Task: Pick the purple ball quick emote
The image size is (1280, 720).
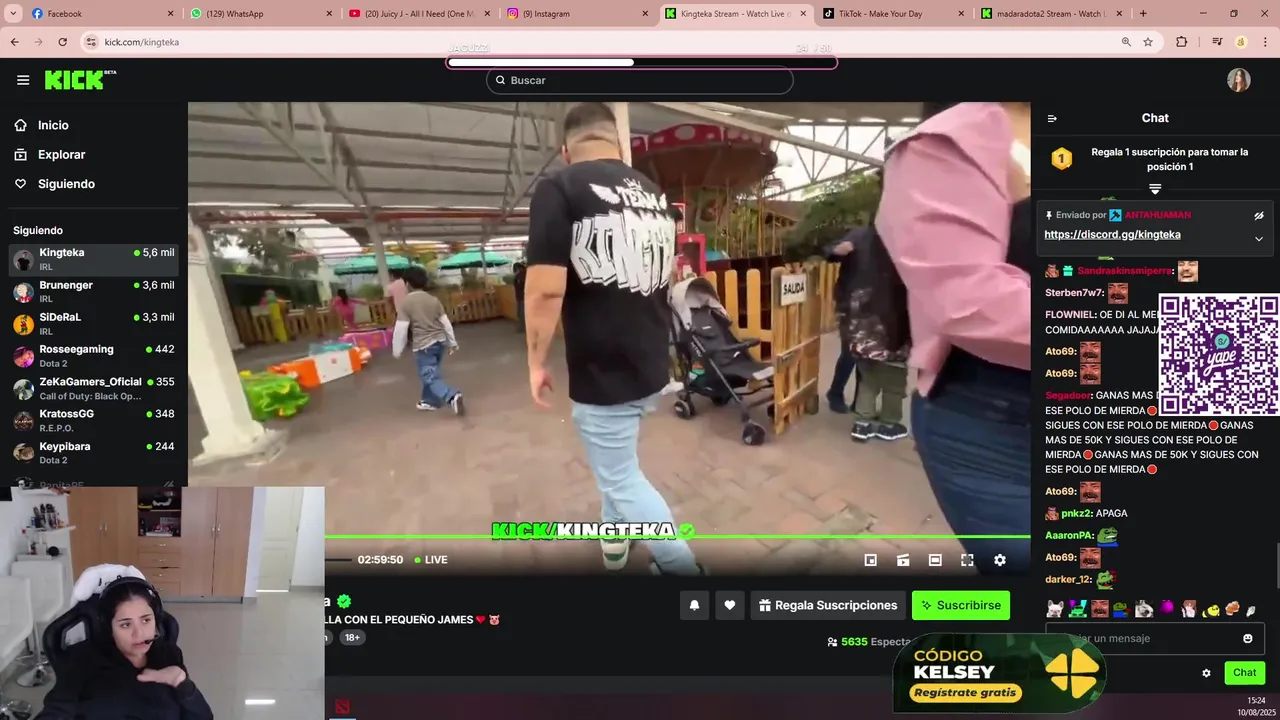Action: [x=1167, y=609]
